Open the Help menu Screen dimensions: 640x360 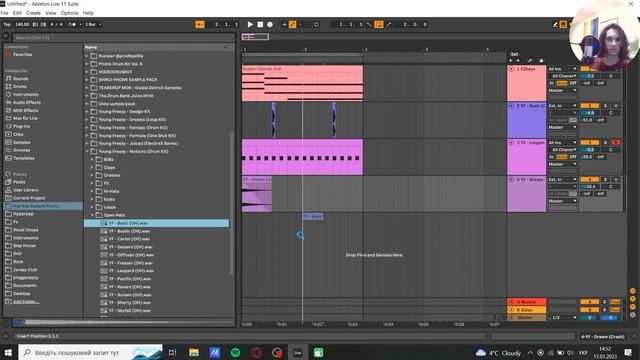click(88, 13)
